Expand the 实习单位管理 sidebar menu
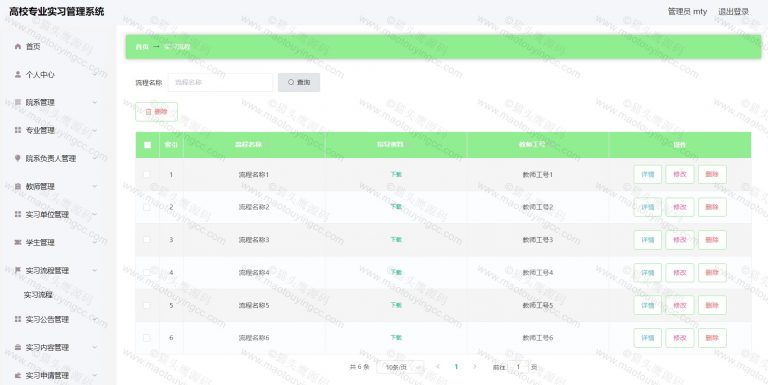Image resolution: width=768 pixels, height=385 pixels. (x=58, y=215)
